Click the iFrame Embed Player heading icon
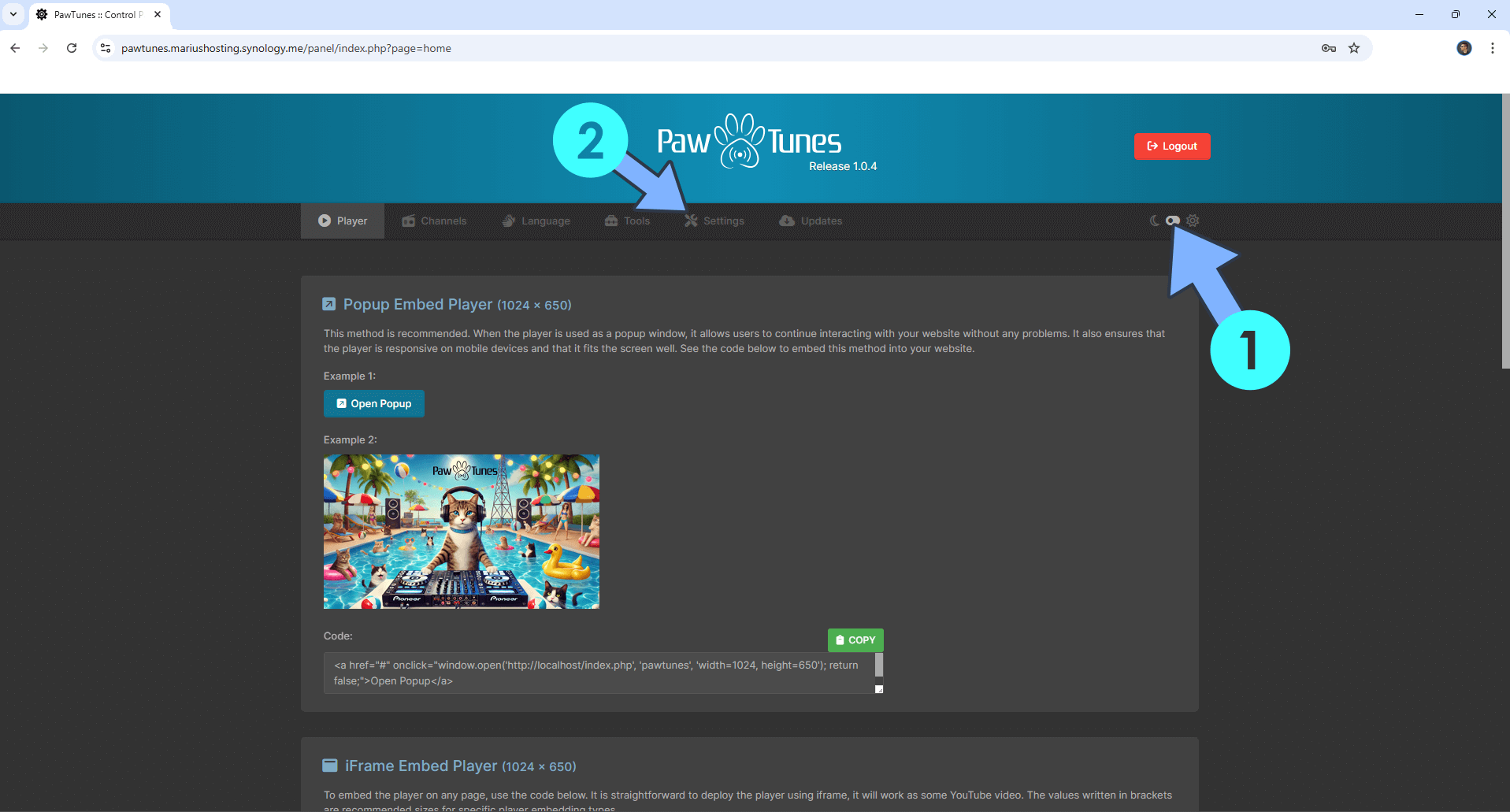The width and height of the screenshot is (1510, 812). coord(330,766)
